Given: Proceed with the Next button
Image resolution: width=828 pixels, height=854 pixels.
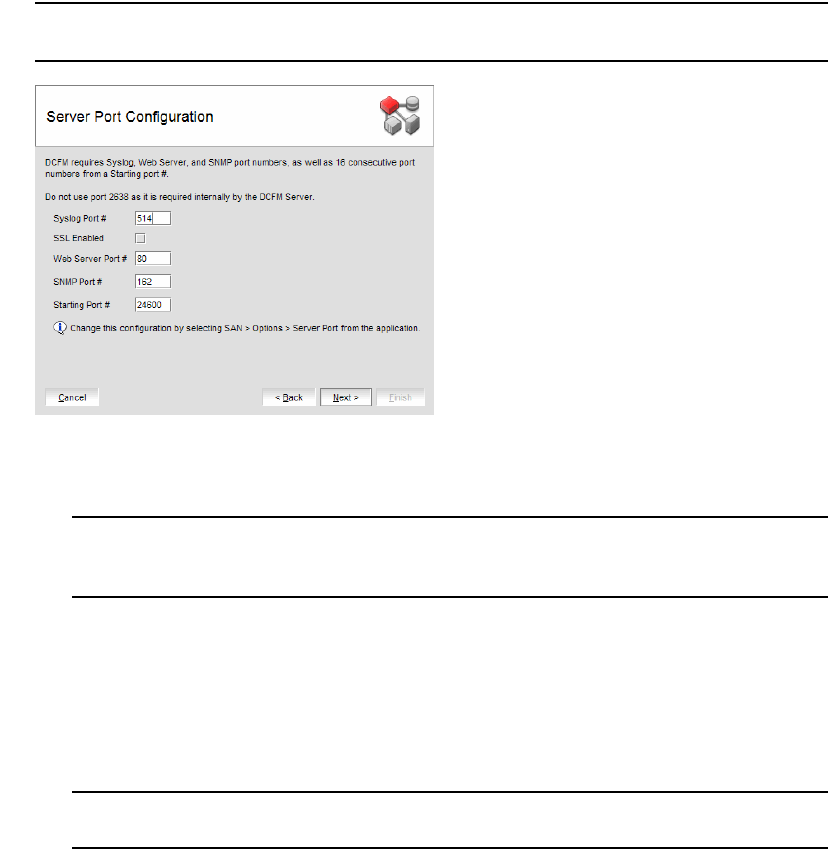Looking at the screenshot, I should click(346, 398).
